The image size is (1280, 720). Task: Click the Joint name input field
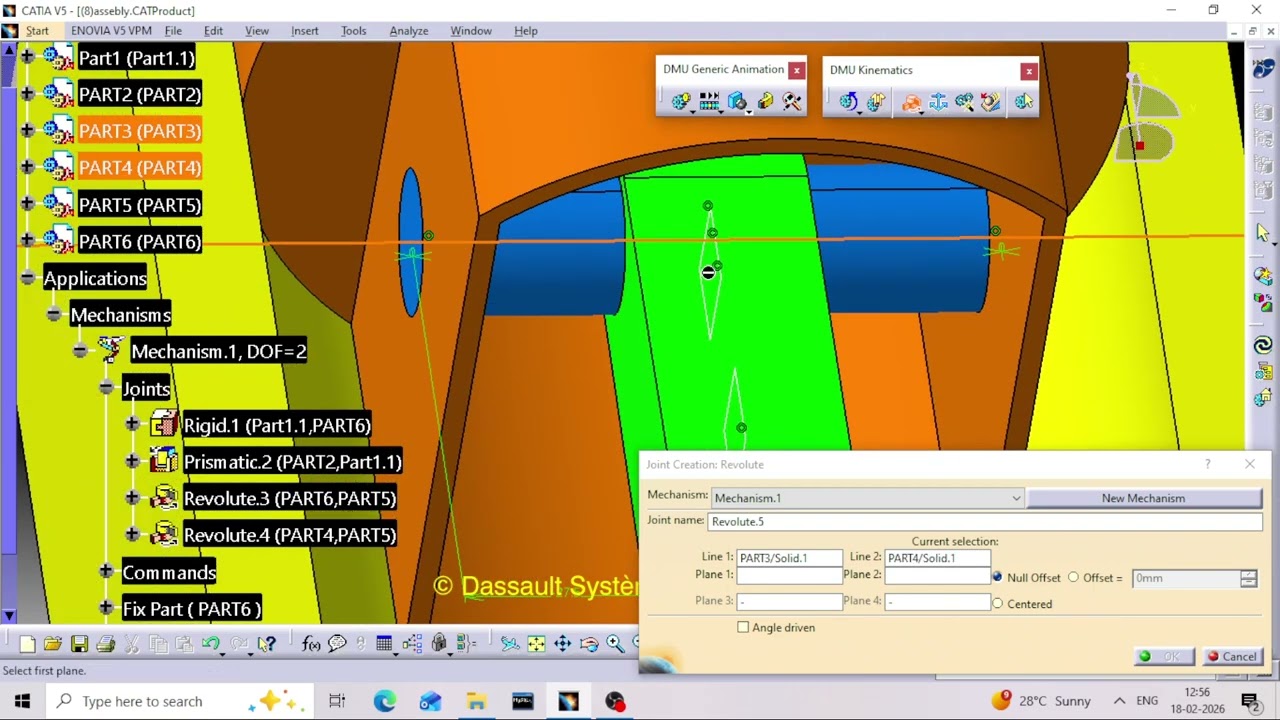(x=984, y=521)
